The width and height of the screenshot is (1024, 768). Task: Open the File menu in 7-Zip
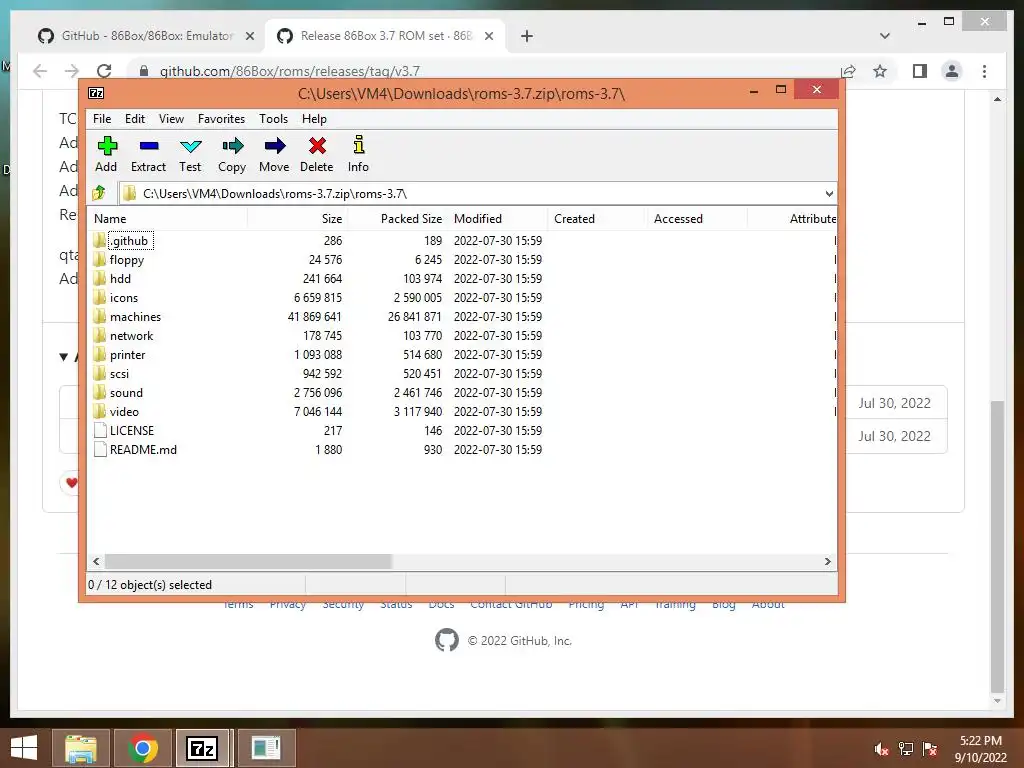[102, 119]
